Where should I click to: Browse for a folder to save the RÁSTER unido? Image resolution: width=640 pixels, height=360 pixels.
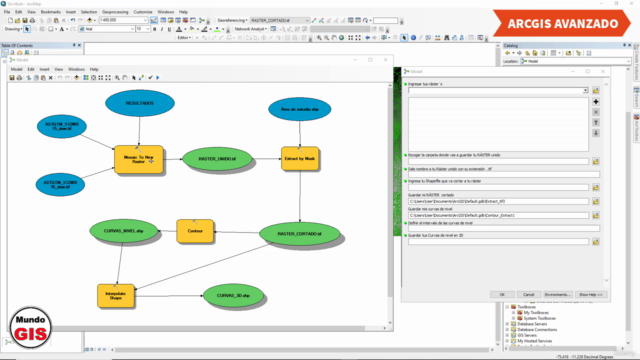click(596, 162)
